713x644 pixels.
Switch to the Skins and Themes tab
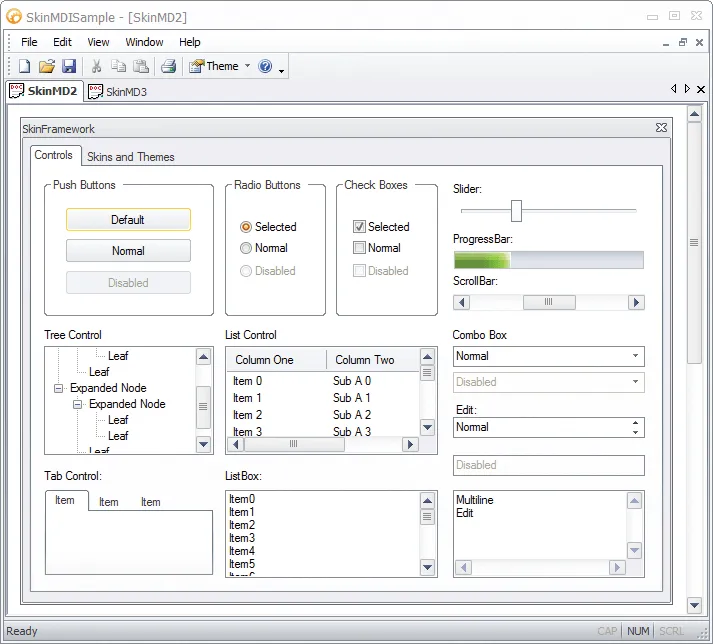point(131,157)
